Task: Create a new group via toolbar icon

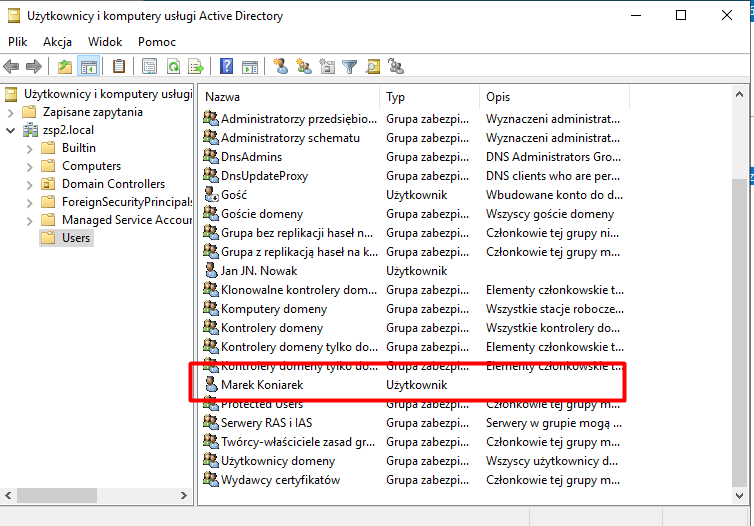Action: (304, 66)
